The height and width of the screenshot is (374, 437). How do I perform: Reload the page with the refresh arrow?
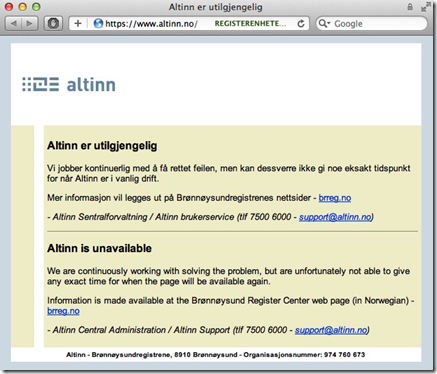301,24
